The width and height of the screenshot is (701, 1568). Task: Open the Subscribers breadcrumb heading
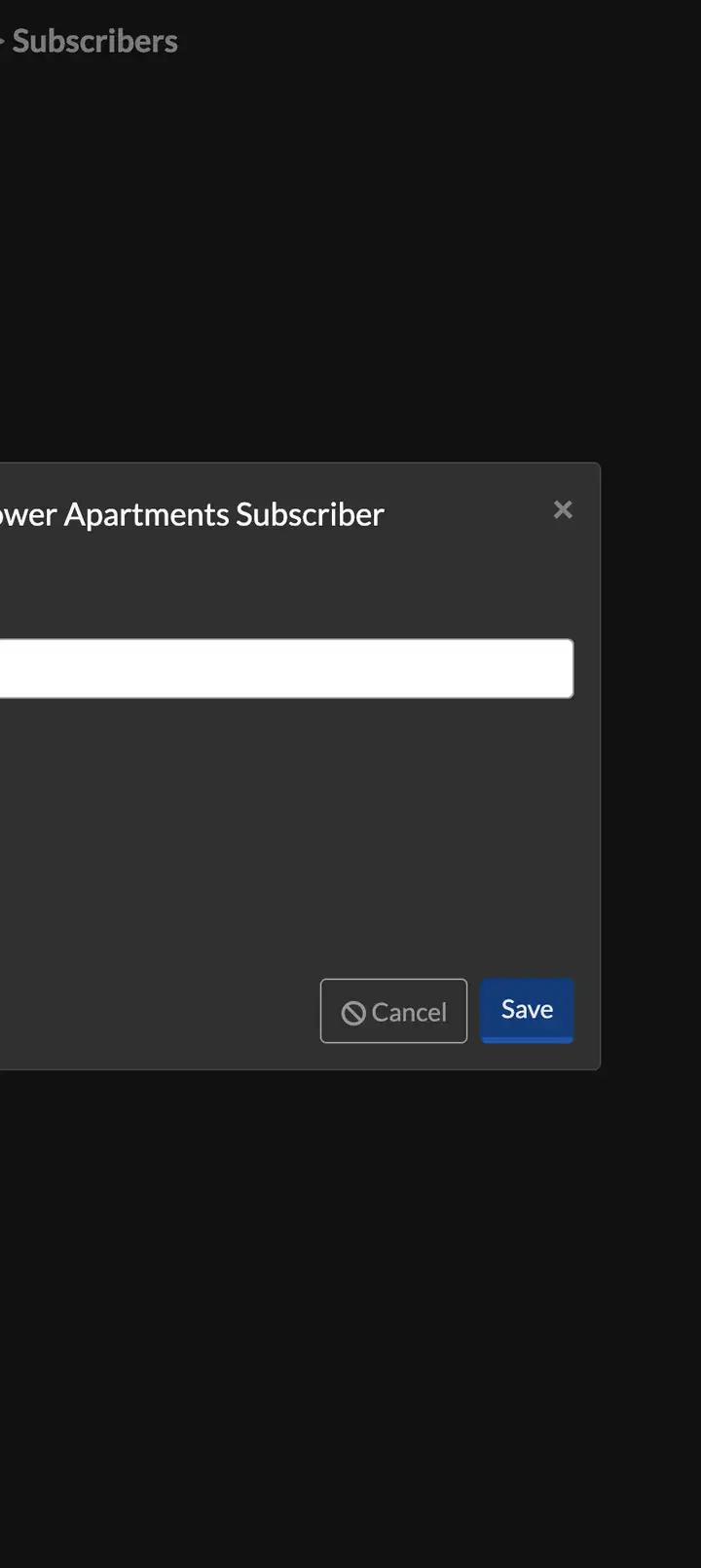click(x=94, y=41)
